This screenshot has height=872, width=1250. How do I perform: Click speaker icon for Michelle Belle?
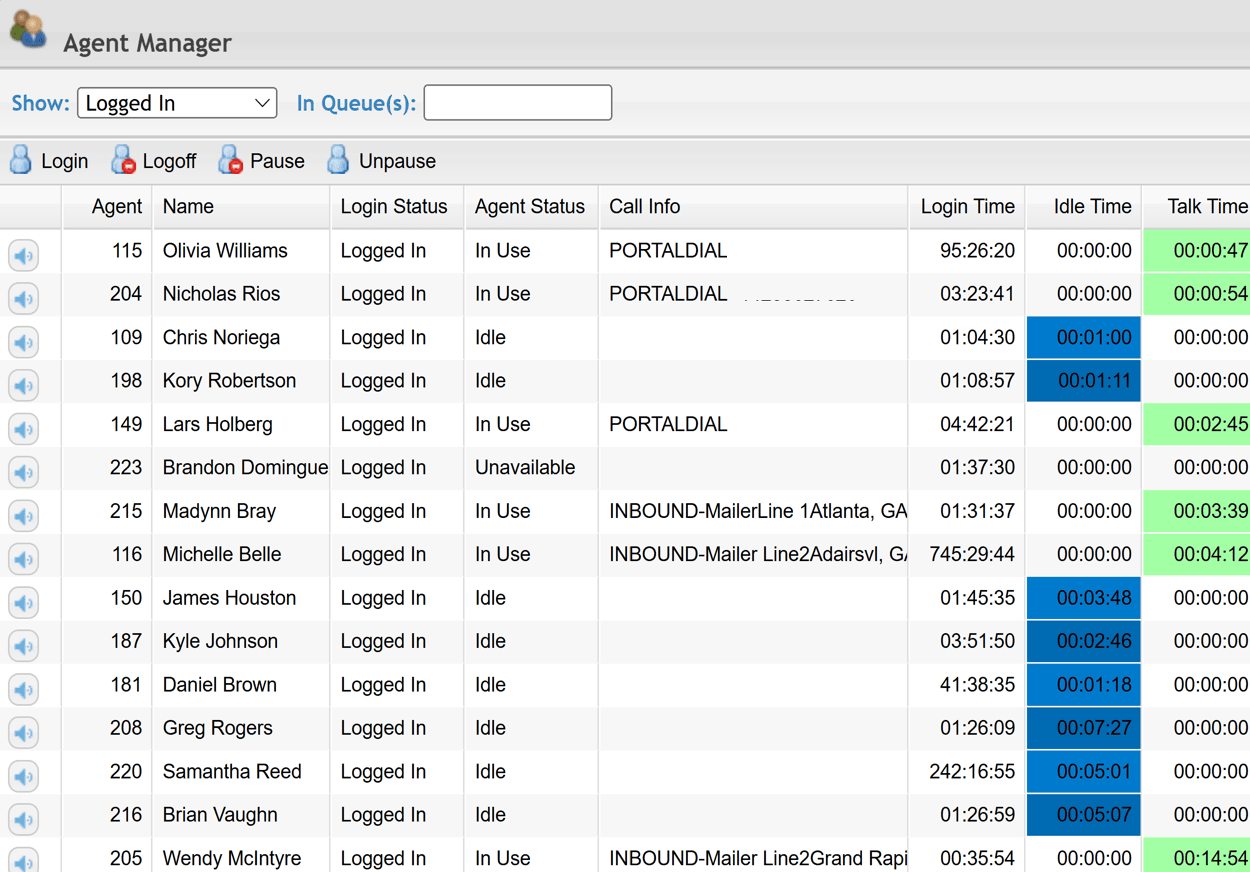24,559
